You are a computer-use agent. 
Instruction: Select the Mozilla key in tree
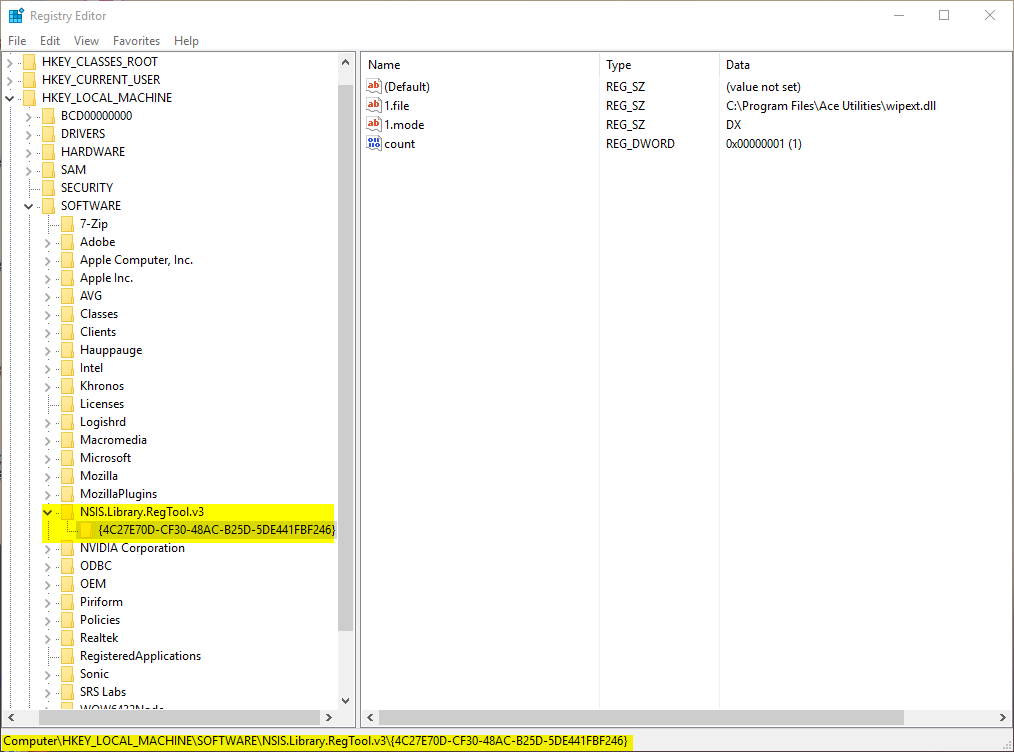point(99,476)
